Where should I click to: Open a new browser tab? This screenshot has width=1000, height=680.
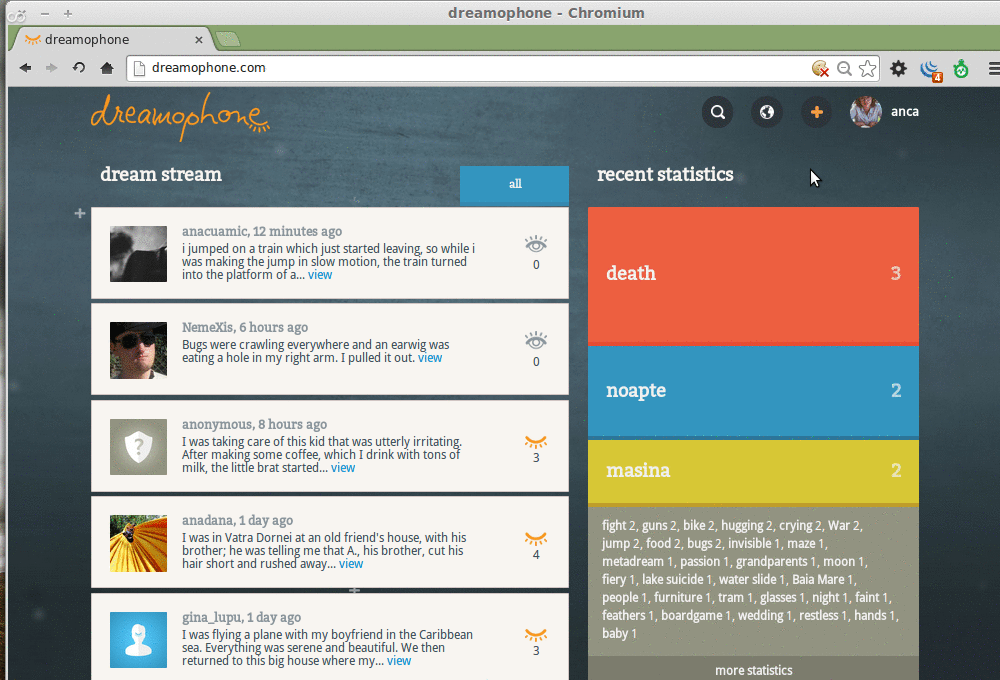click(x=228, y=40)
